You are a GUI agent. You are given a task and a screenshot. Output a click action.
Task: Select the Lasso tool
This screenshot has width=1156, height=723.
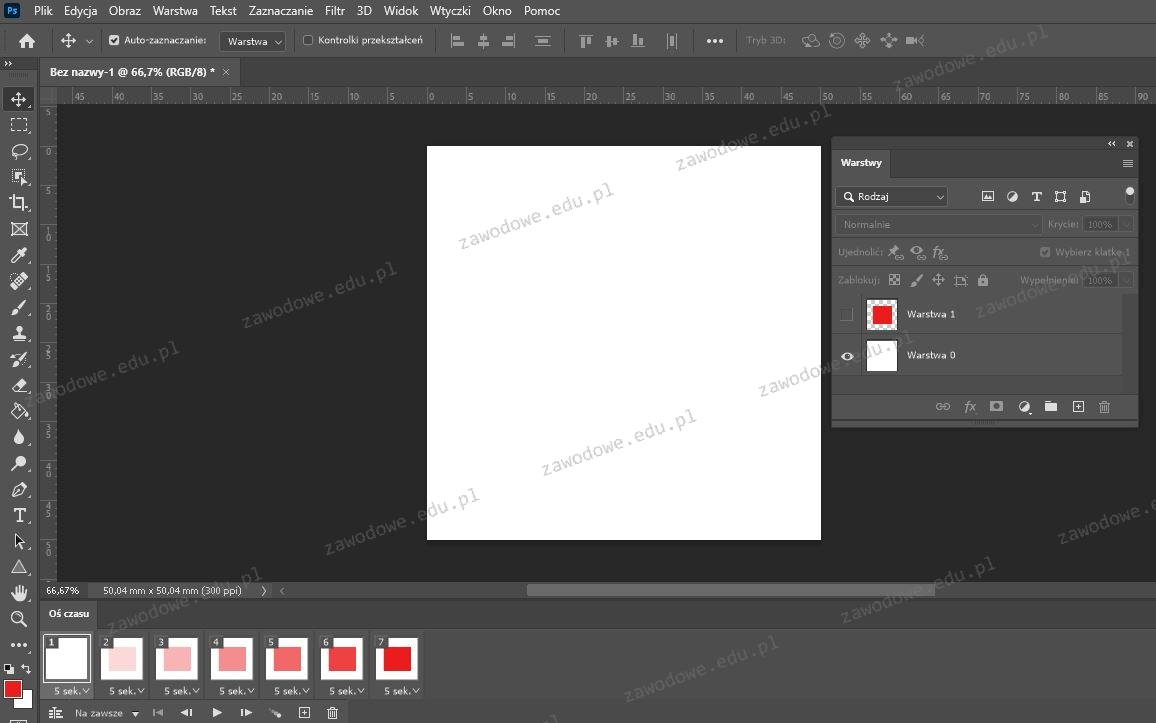[19, 151]
